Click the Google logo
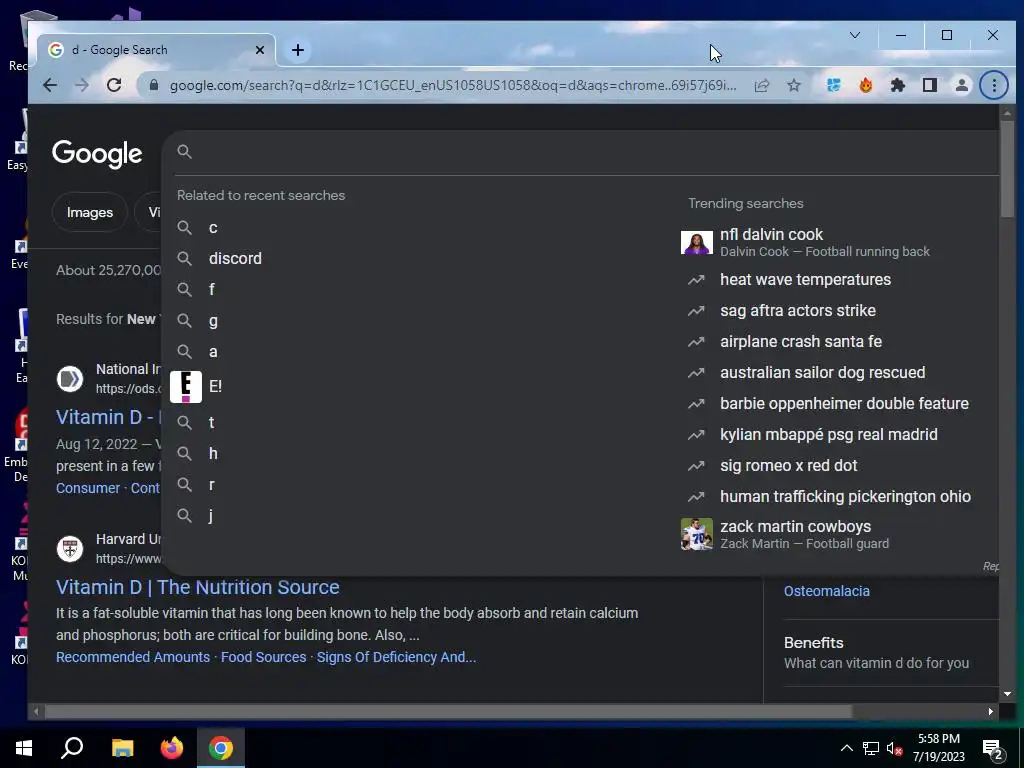 point(97,154)
